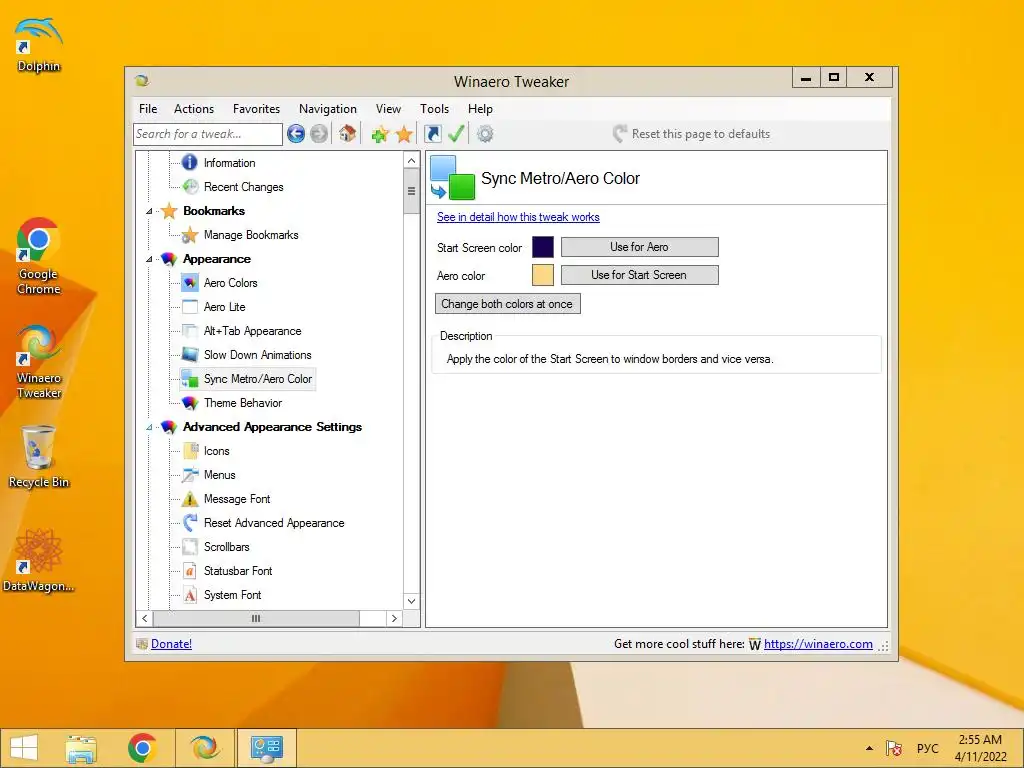
Task: Click the Use for Aero button
Action: click(639, 247)
